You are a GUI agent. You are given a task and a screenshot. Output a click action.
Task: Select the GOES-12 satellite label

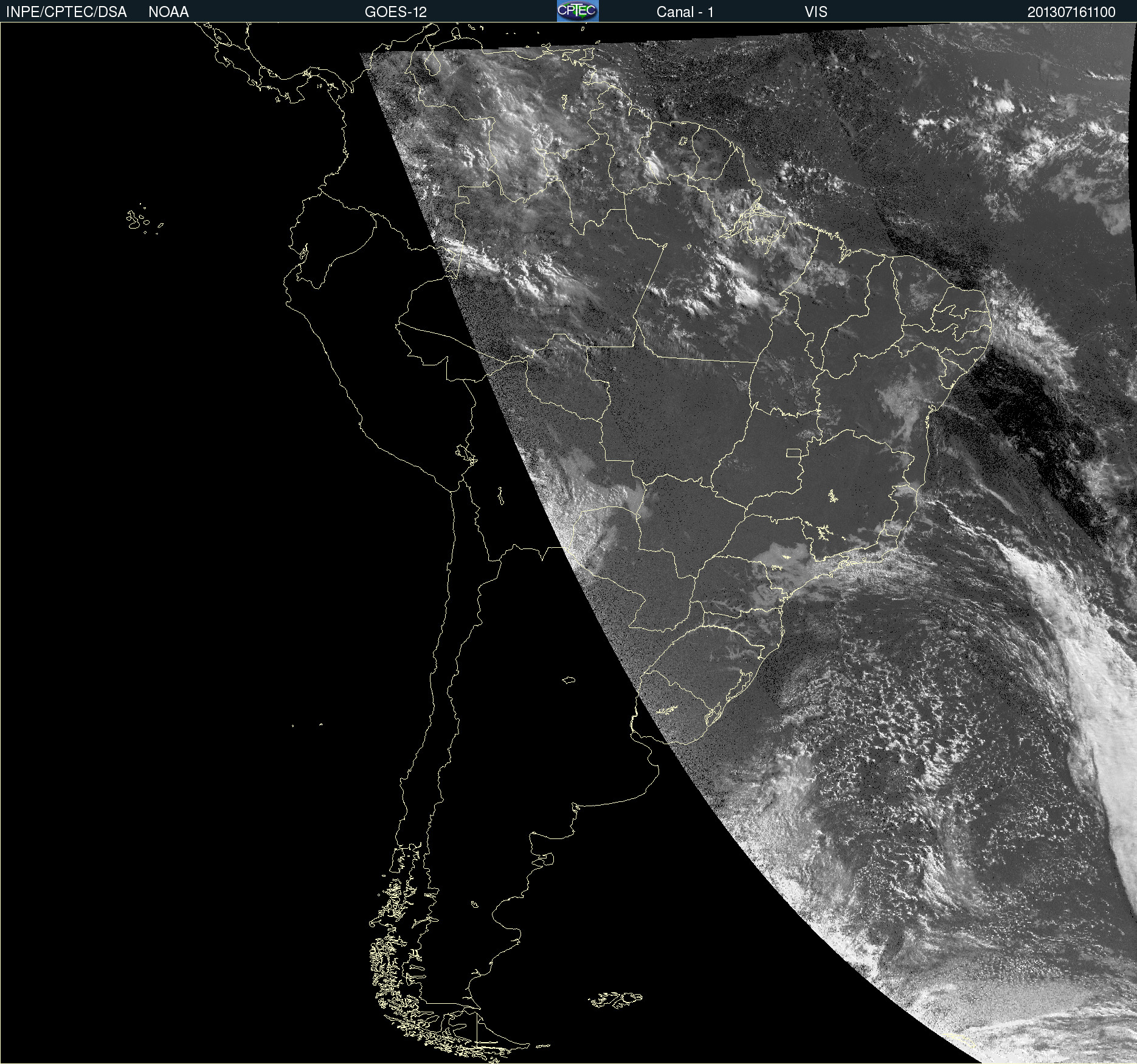click(396, 12)
